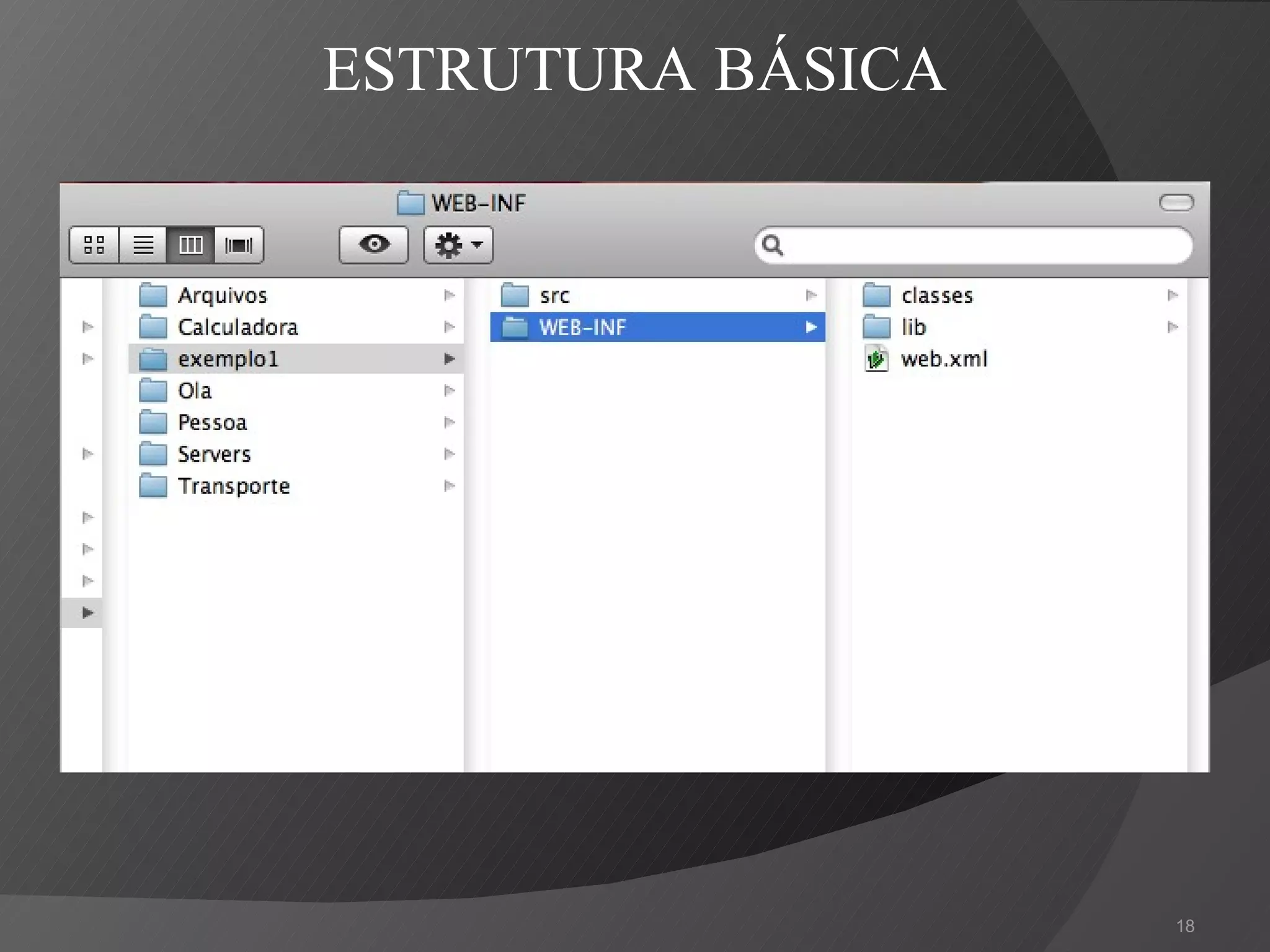The height and width of the screenshot is (952, 1270).
Task: Click the web.xml file icon
Action: (876, 359)
